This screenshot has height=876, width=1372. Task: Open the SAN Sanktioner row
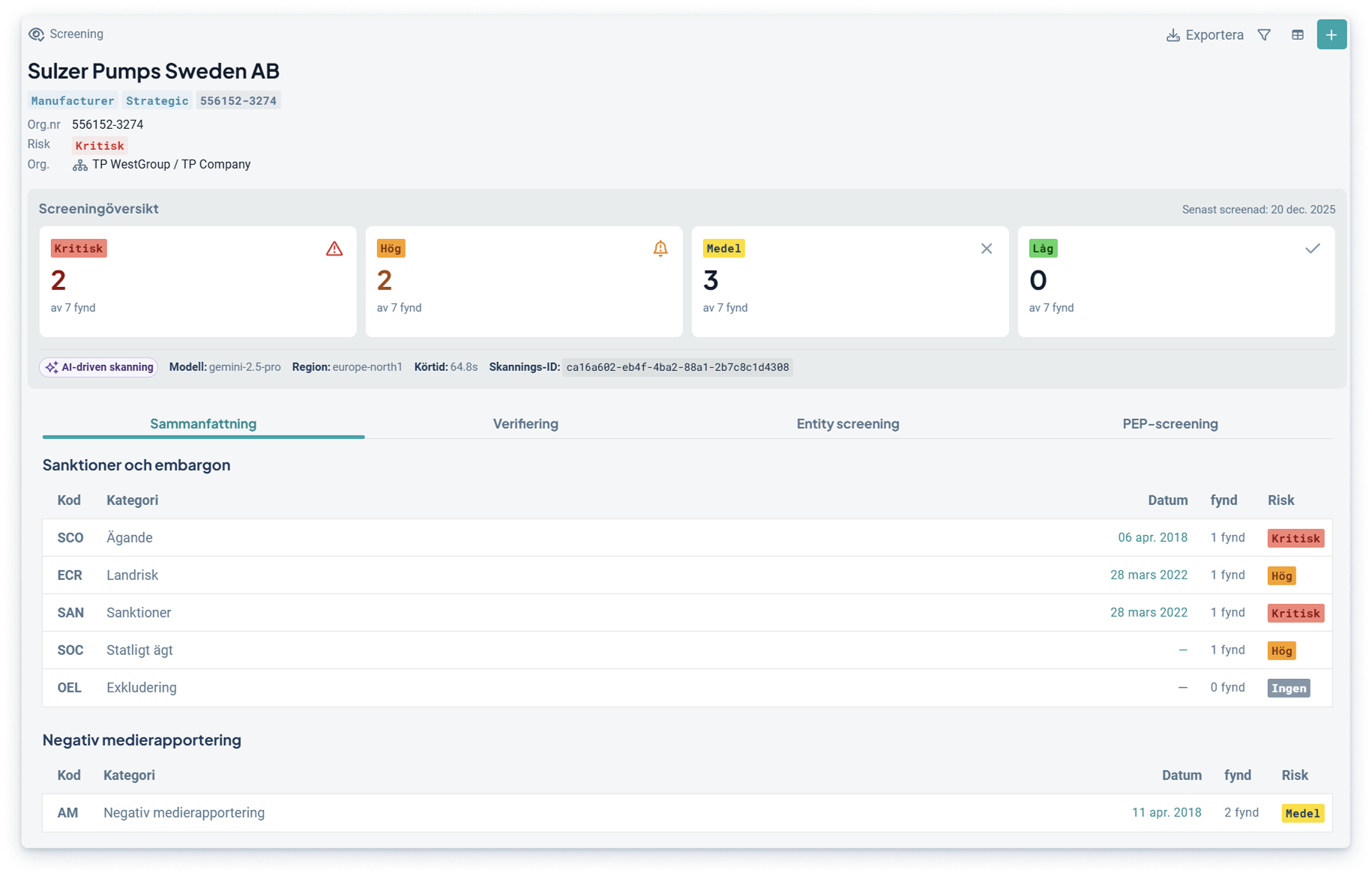point(687,613)
